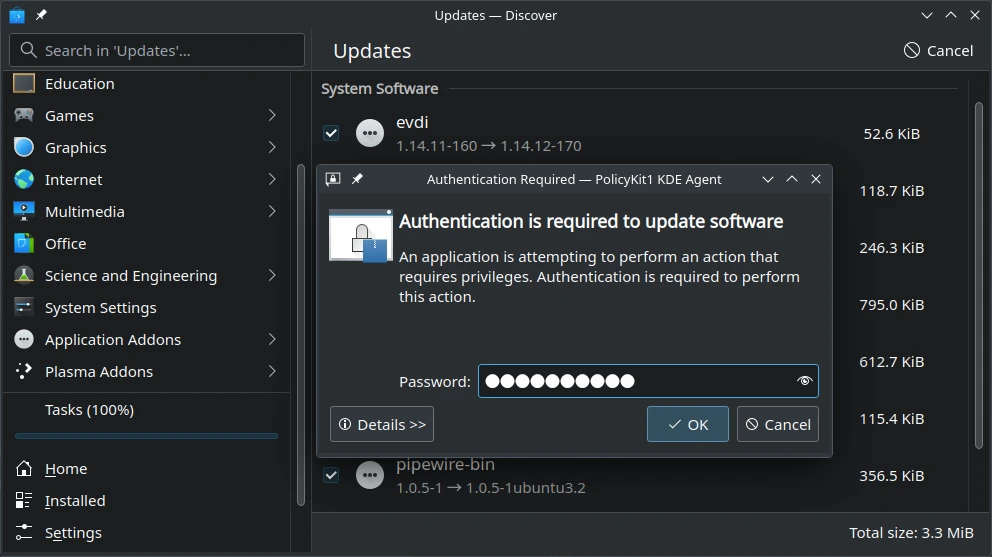Show password with the eye icon
992x557 pixels.
coord(804,381)
